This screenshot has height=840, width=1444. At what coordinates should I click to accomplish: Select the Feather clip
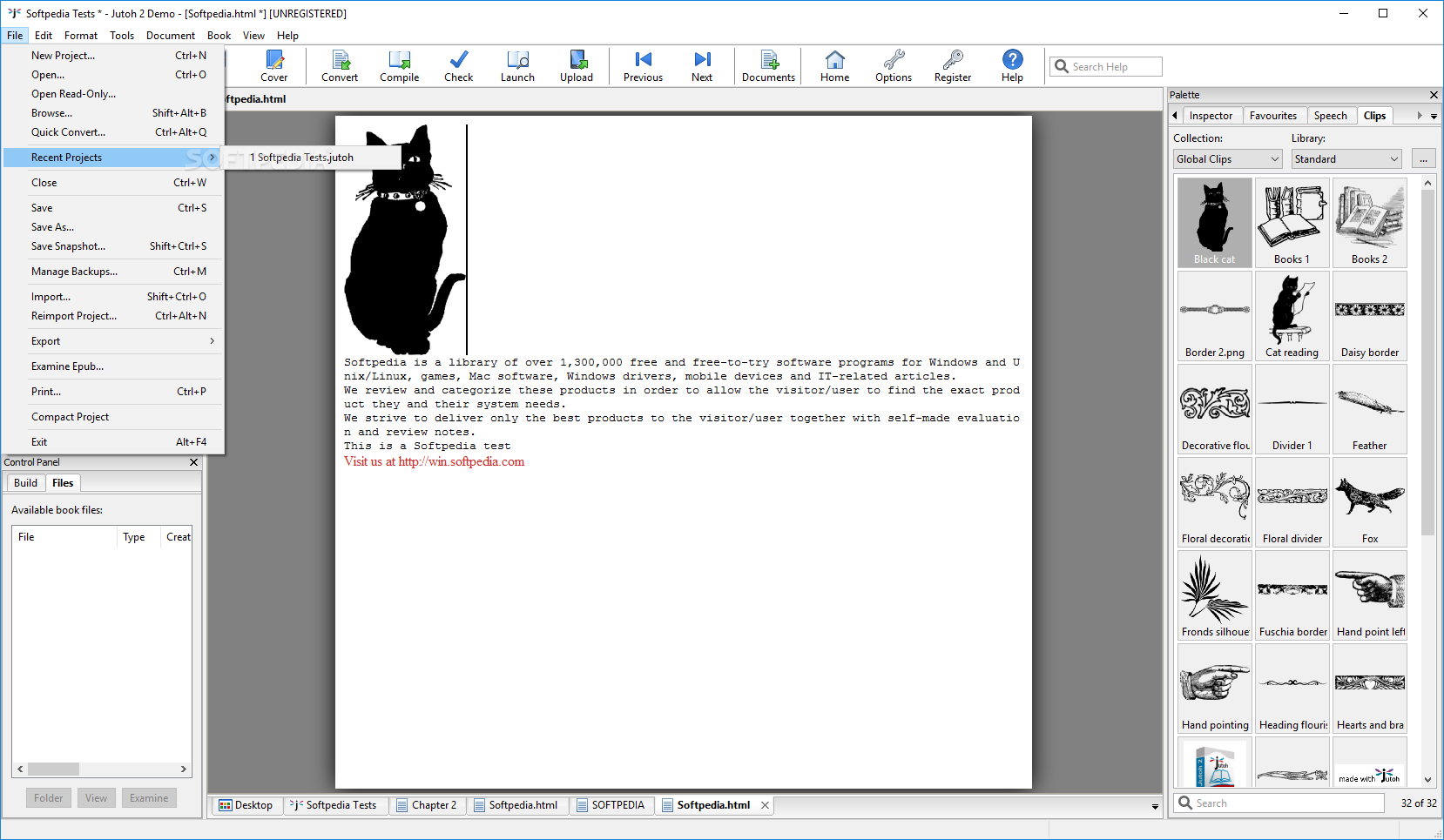click(x=1370, y=408)
